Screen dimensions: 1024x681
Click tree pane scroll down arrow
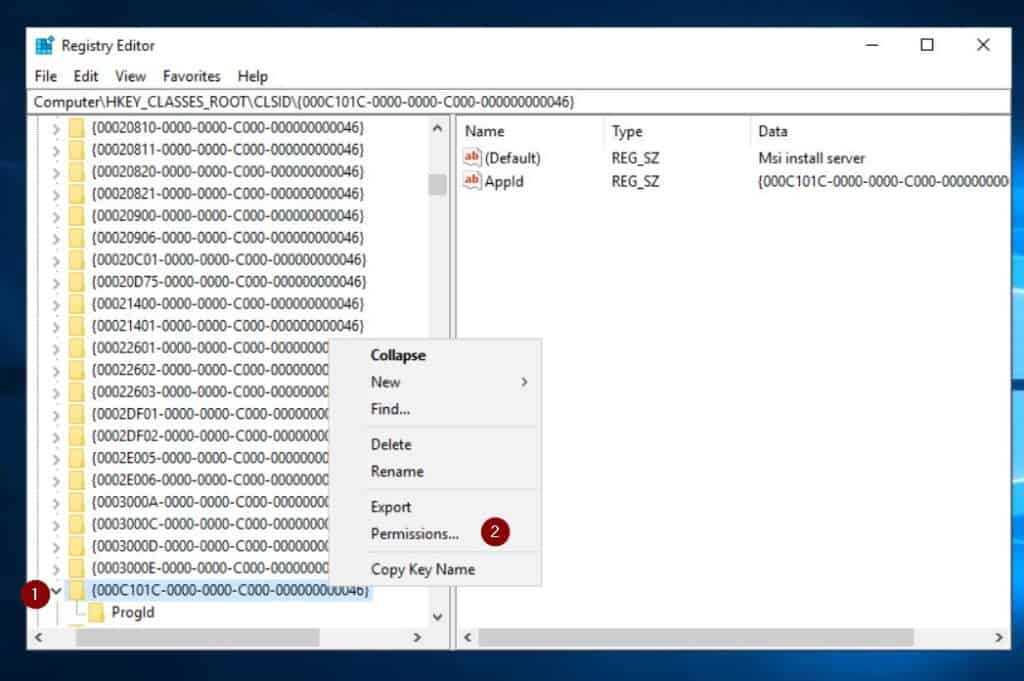[x=438, y=616]
